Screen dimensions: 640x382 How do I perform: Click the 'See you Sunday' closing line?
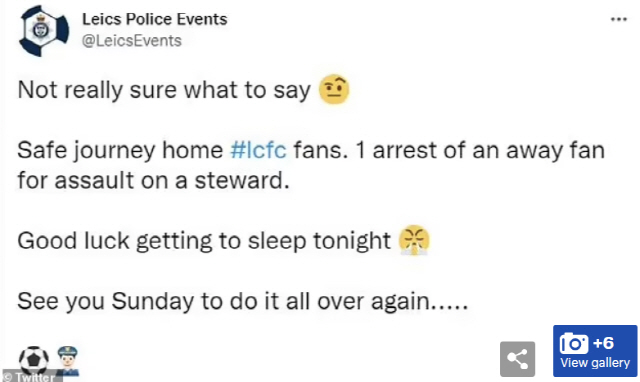point(242,302)
